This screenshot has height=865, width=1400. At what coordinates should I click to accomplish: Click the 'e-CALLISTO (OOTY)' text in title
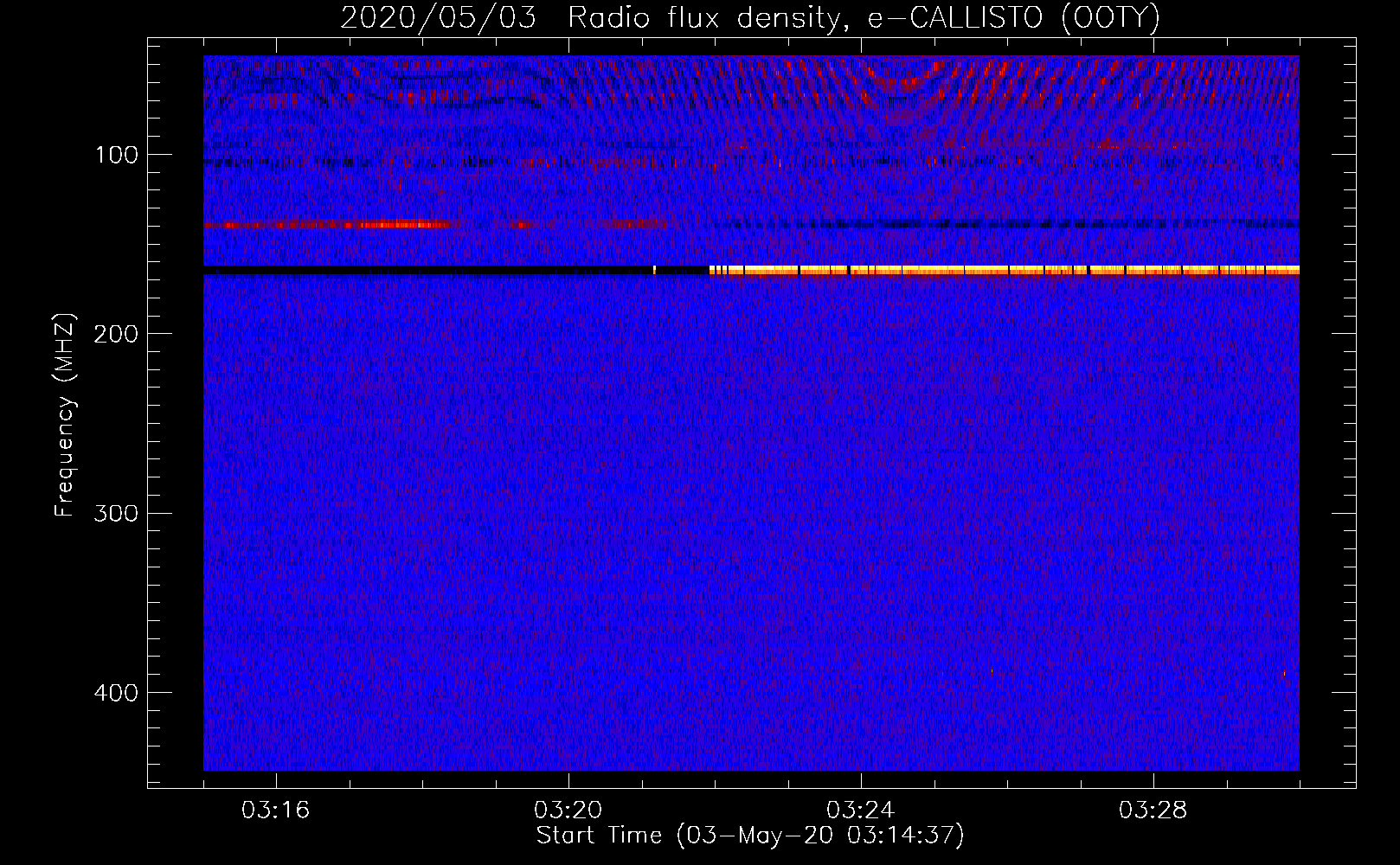(1013, 17)
